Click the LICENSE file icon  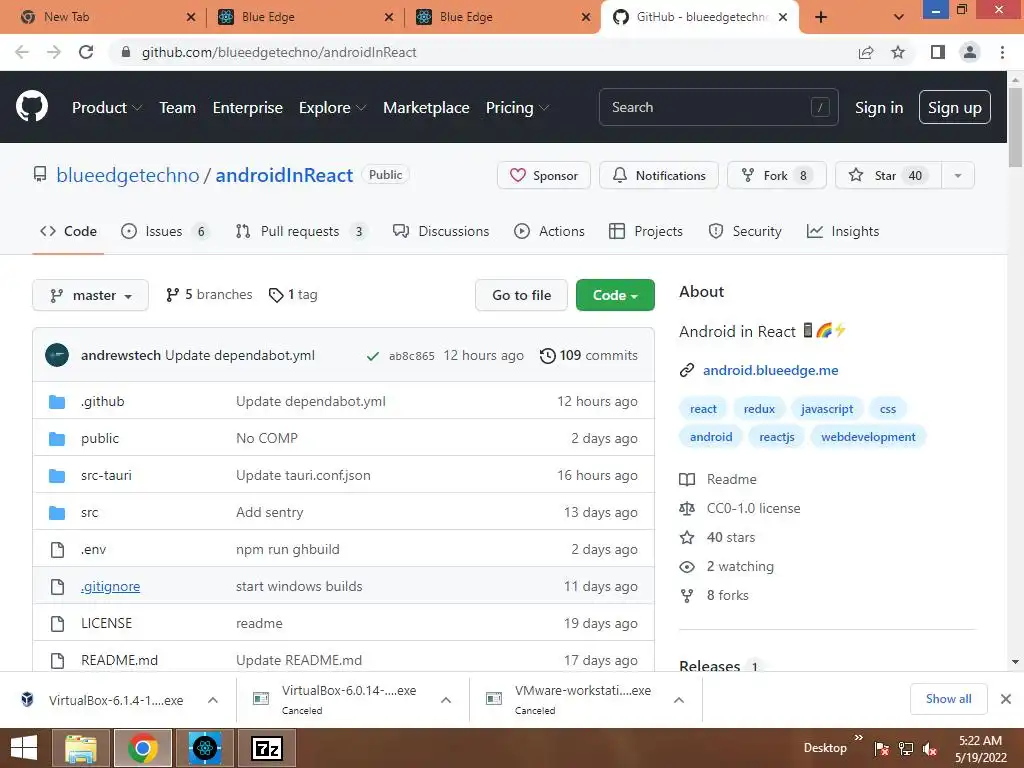(57, 624)
